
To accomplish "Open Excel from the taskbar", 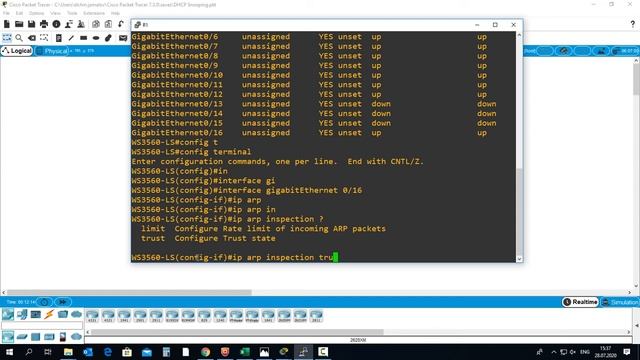I will pos(244,352).
